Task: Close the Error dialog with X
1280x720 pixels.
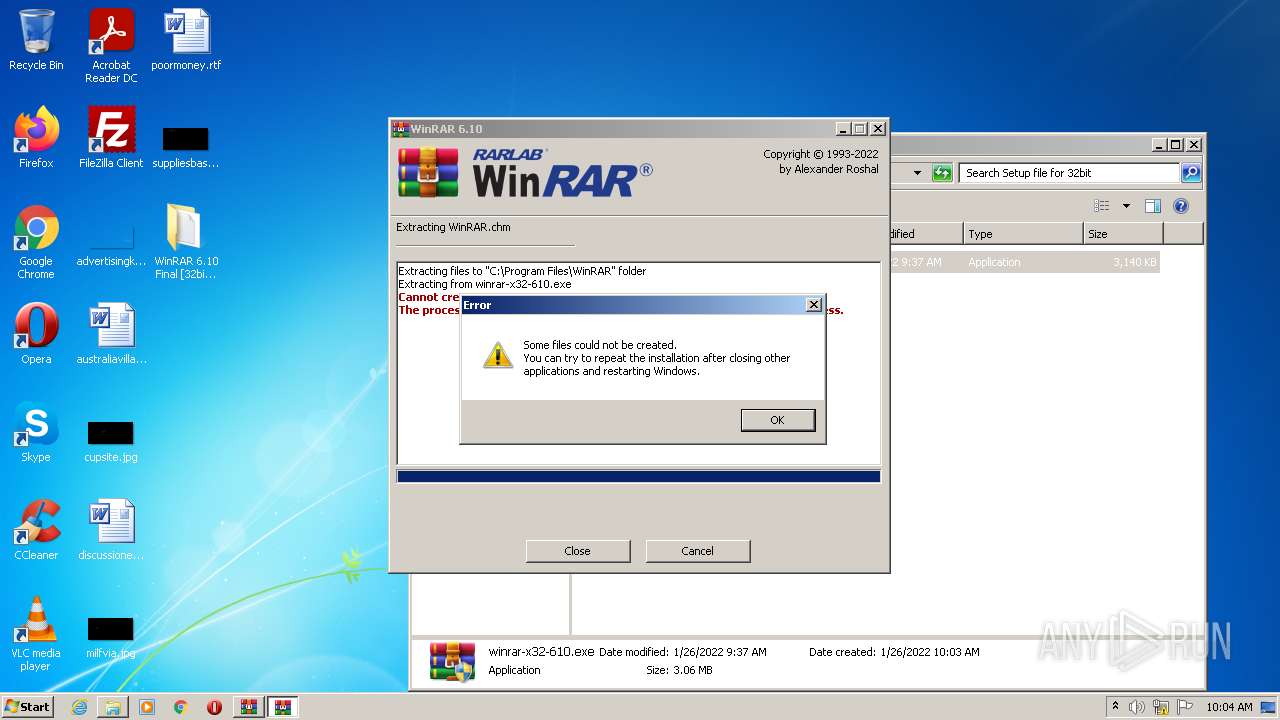Action: [x=813, y=305]
